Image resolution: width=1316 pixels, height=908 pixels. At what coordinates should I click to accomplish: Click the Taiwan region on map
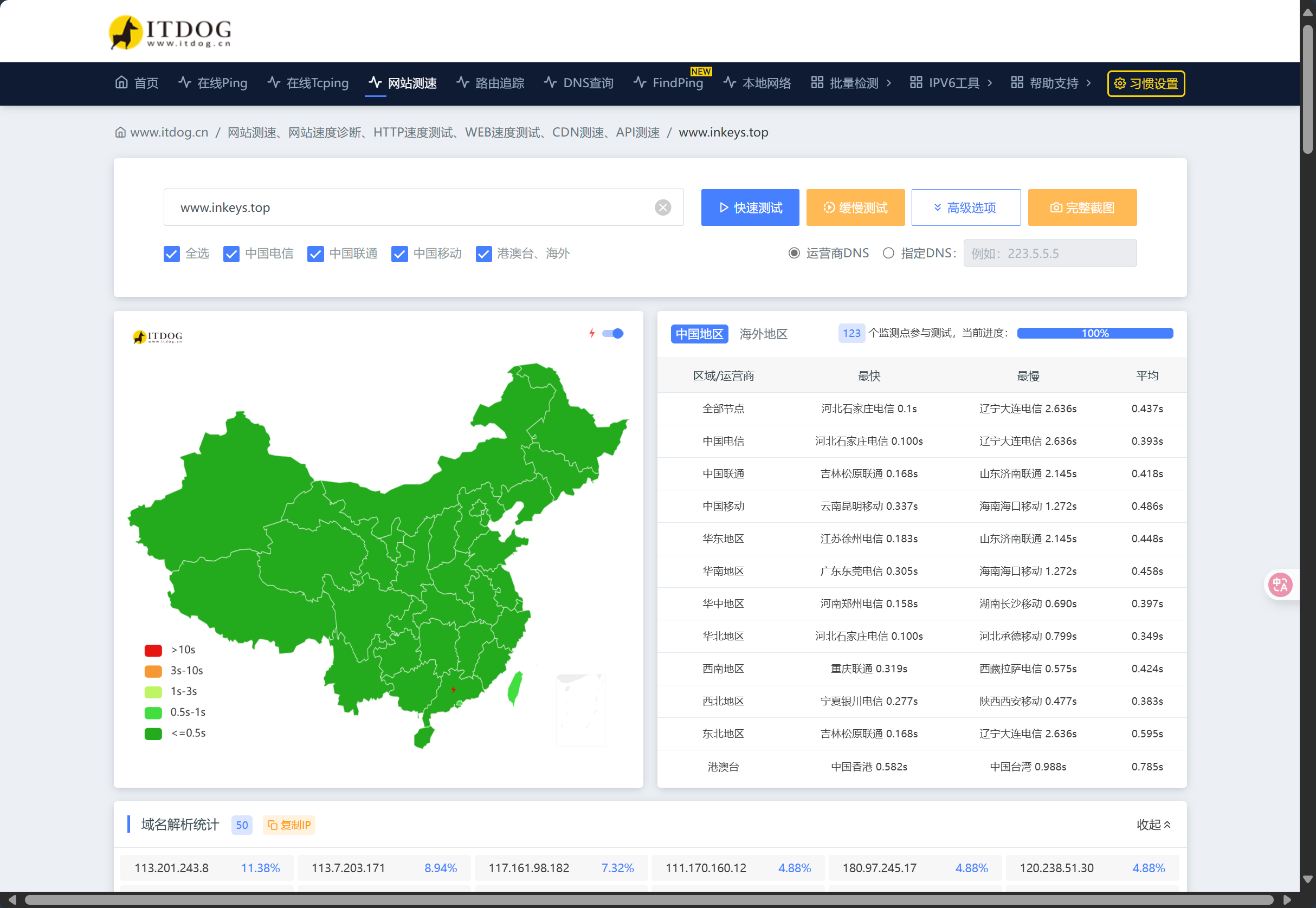point(514,689)
